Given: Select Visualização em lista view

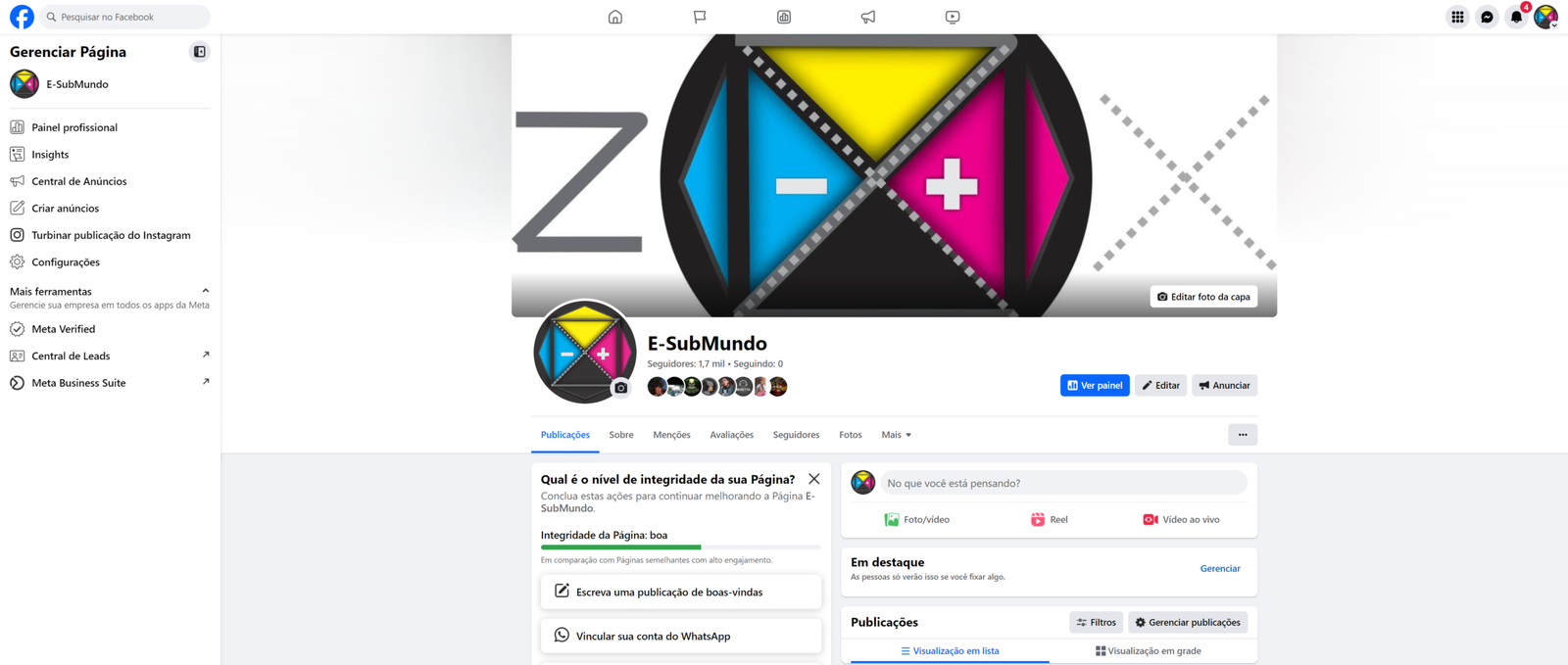Looking at the screenshot, I should pyautogui.click(x=950, y=650).
